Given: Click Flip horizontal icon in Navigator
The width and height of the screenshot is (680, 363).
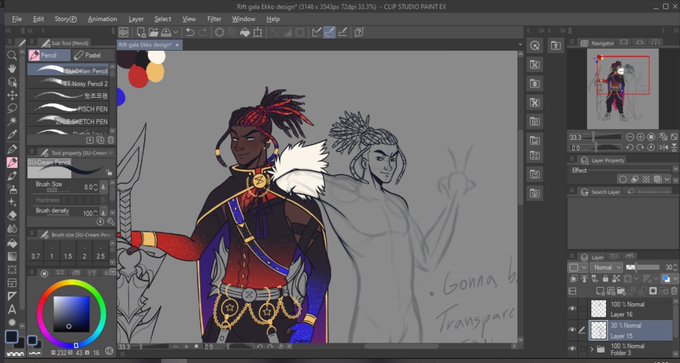Looking at the screenshot, I should coord(663,147).
